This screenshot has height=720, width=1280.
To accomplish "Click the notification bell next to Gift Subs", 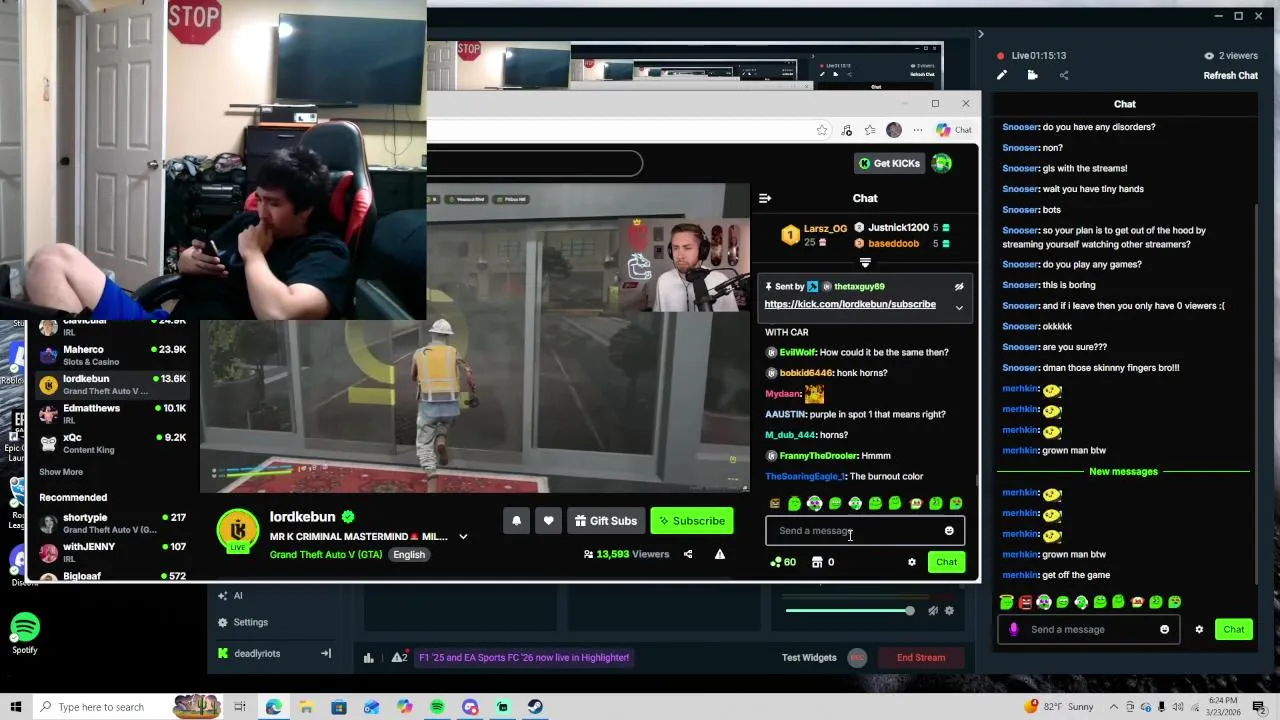I will pos(516,521).
